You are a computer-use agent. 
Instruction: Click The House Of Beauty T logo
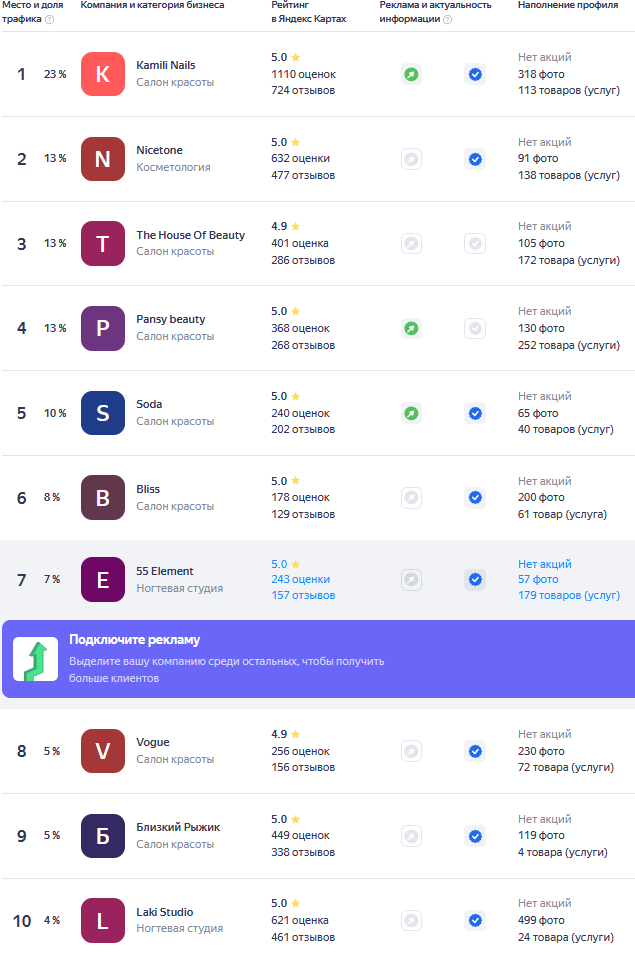[x=102, y=244]
